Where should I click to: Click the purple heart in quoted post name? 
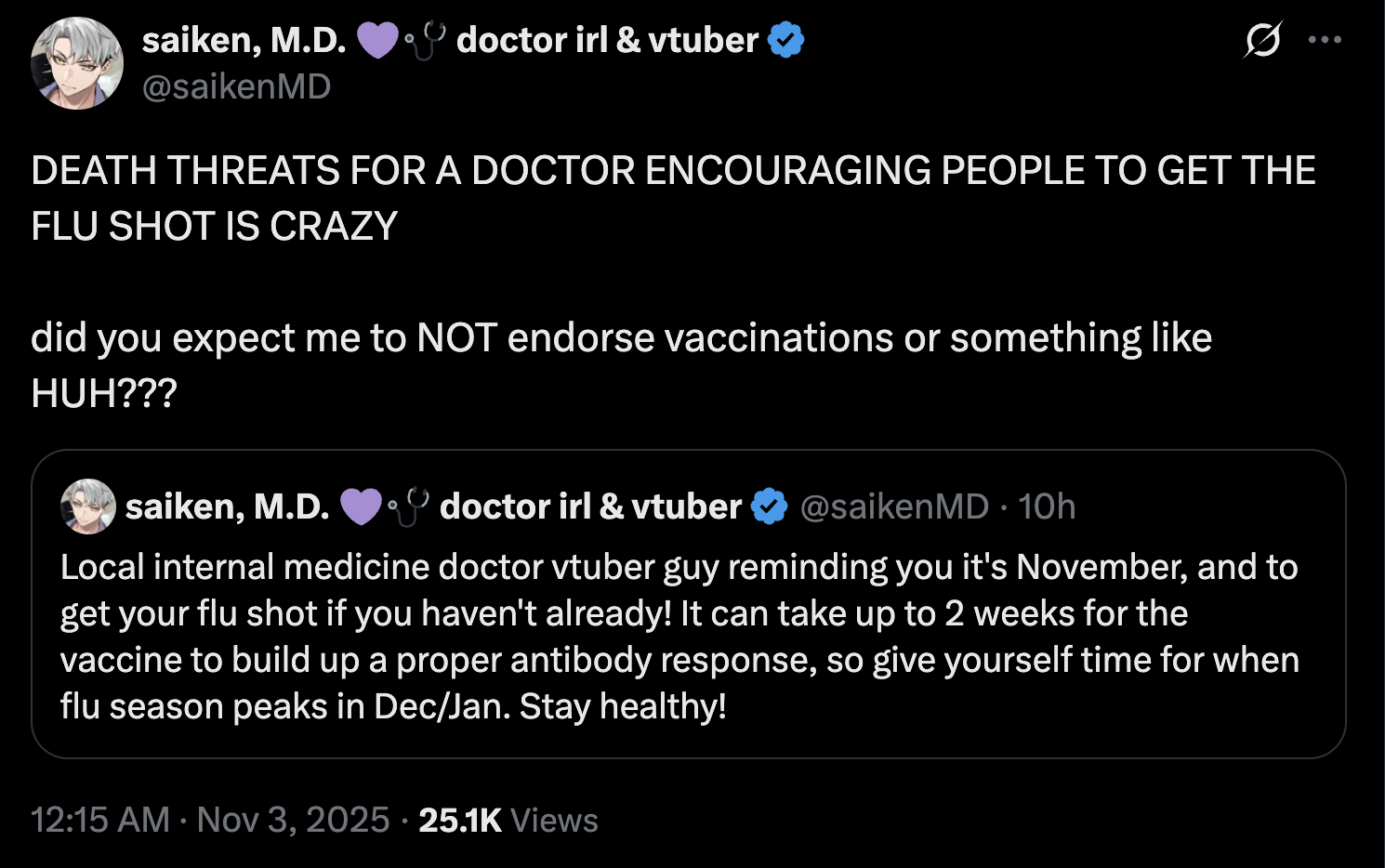(x=360, y=506)
